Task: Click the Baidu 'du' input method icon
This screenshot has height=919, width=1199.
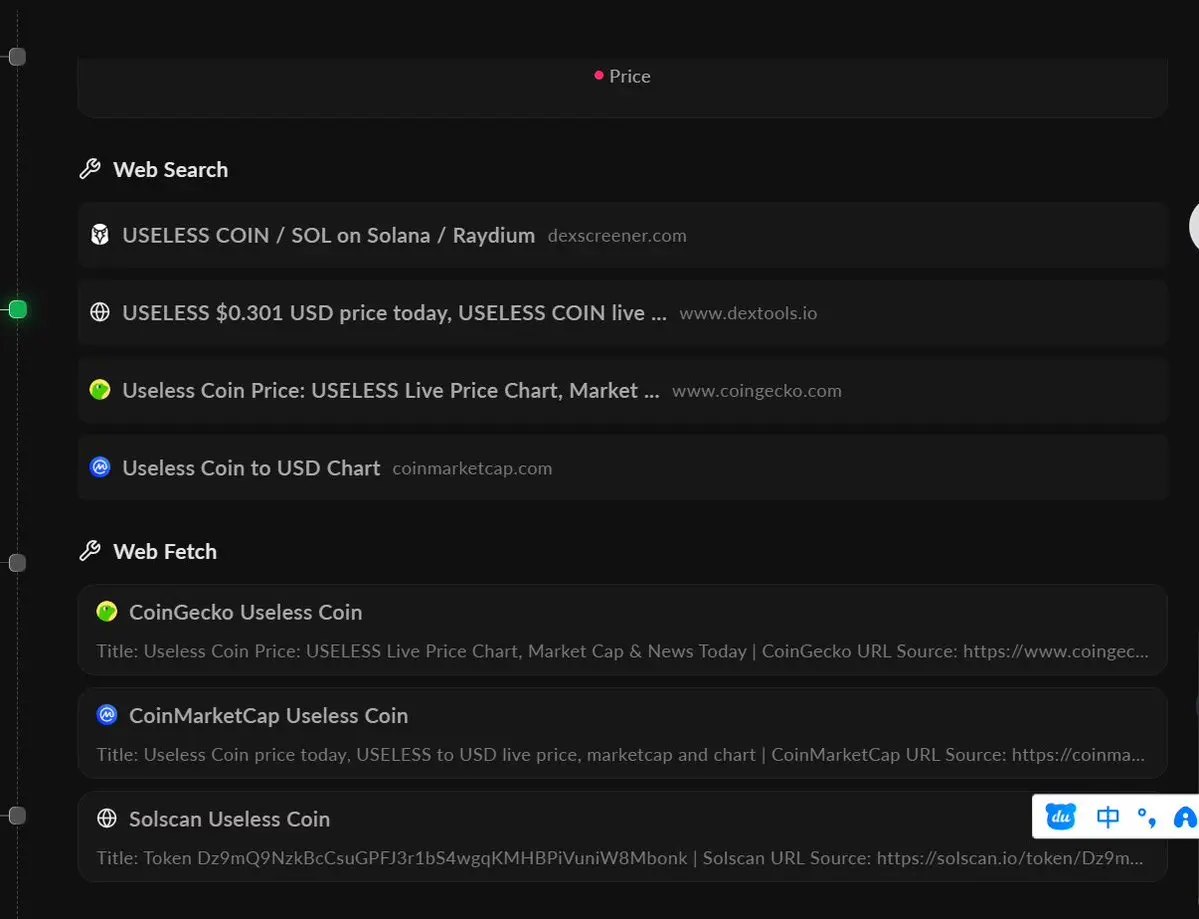Action: pyautogui.click(x=1061, y=817)
